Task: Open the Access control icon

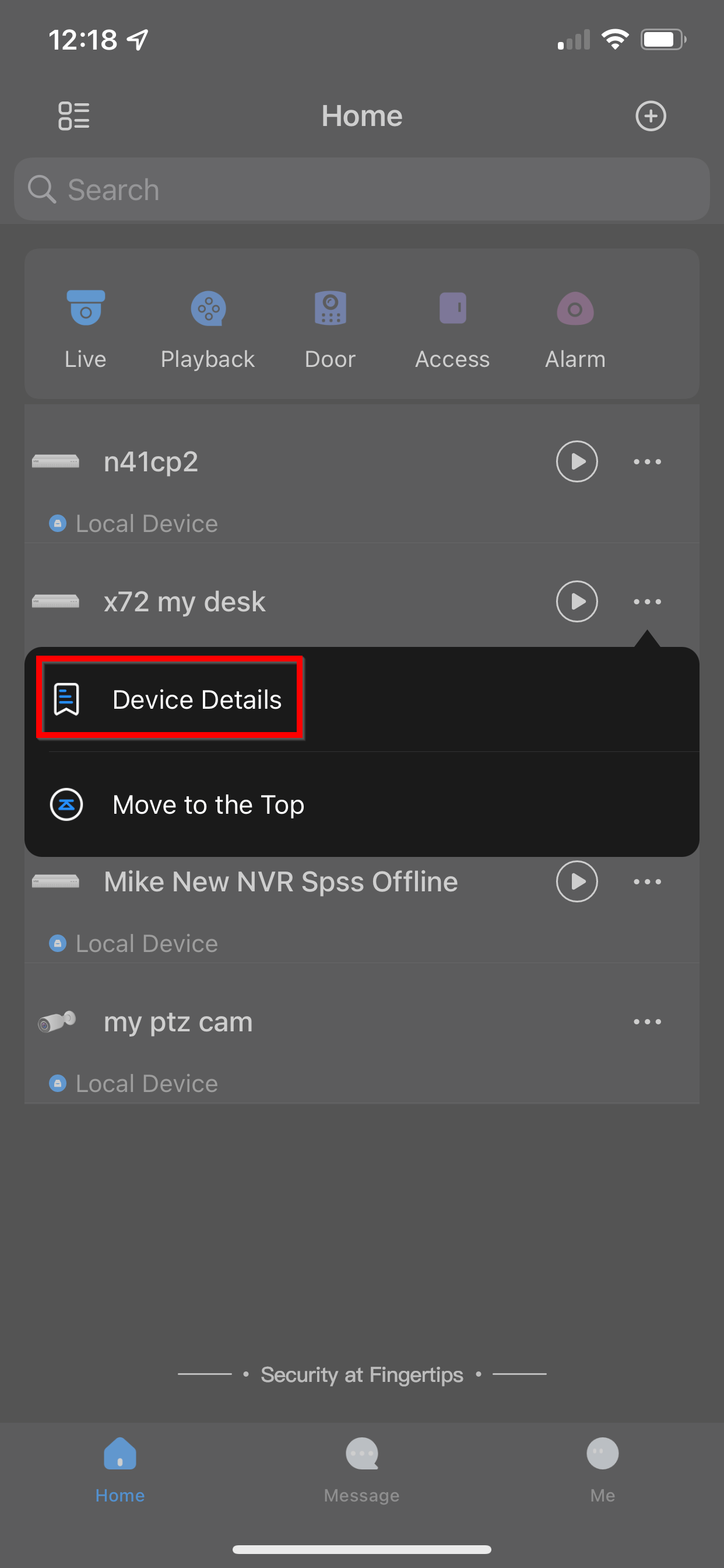Action: pos(452,309)
